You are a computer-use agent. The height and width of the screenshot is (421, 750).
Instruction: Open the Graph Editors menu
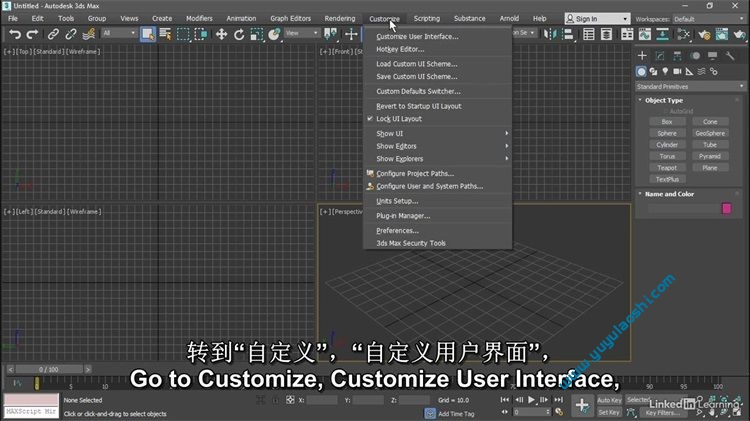(290, 18)
